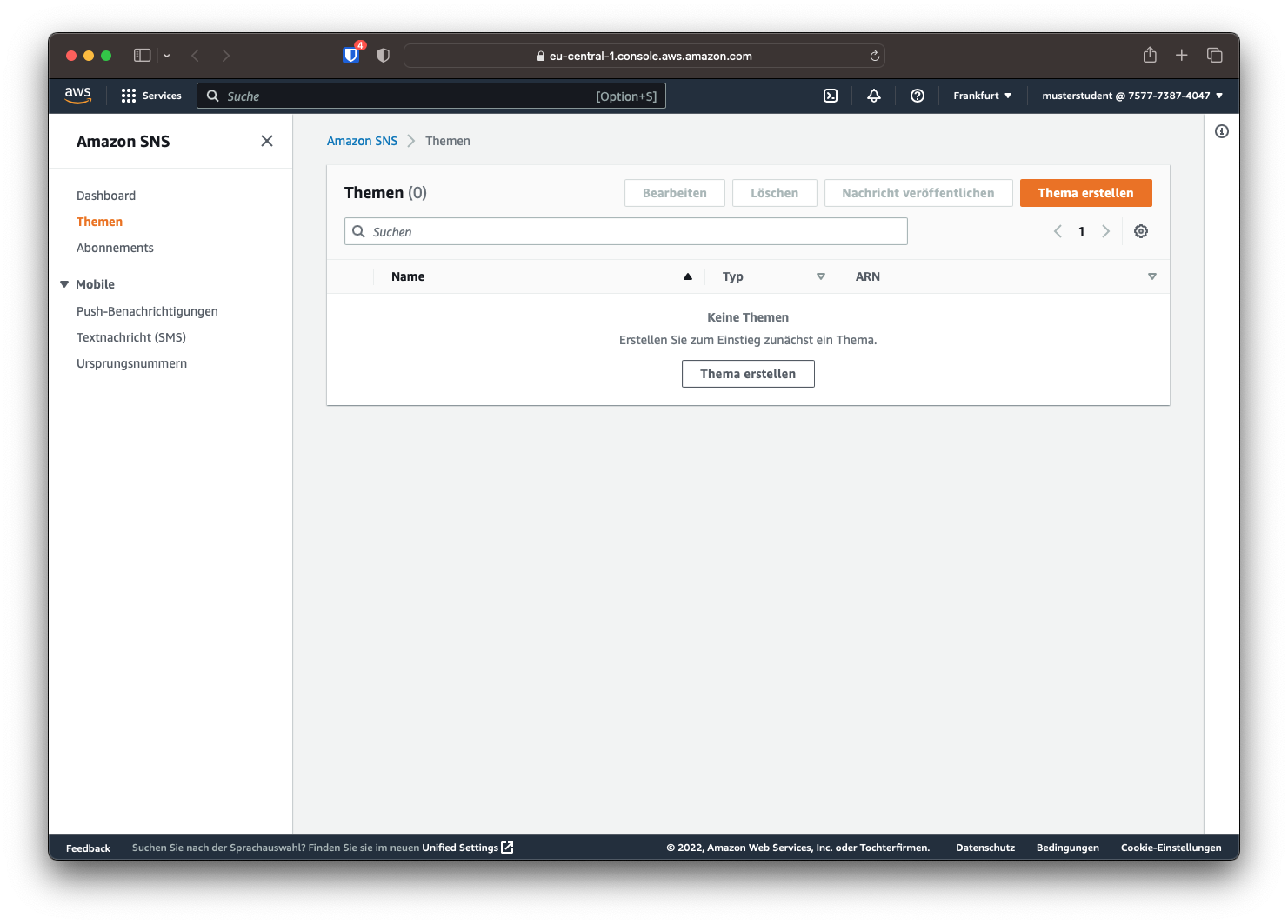Go to the next topics page
This screenshot has height=924, width=1288.
[1106, 231]
